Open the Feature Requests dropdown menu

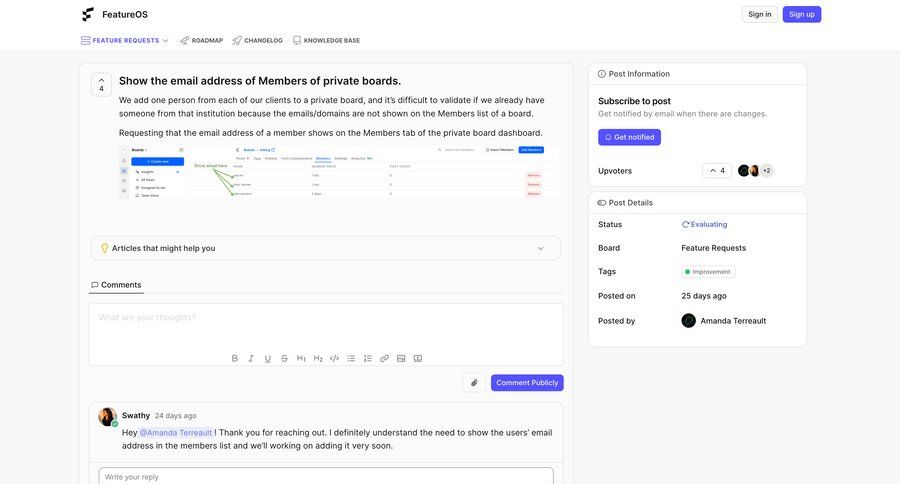[x=125, y=41]
